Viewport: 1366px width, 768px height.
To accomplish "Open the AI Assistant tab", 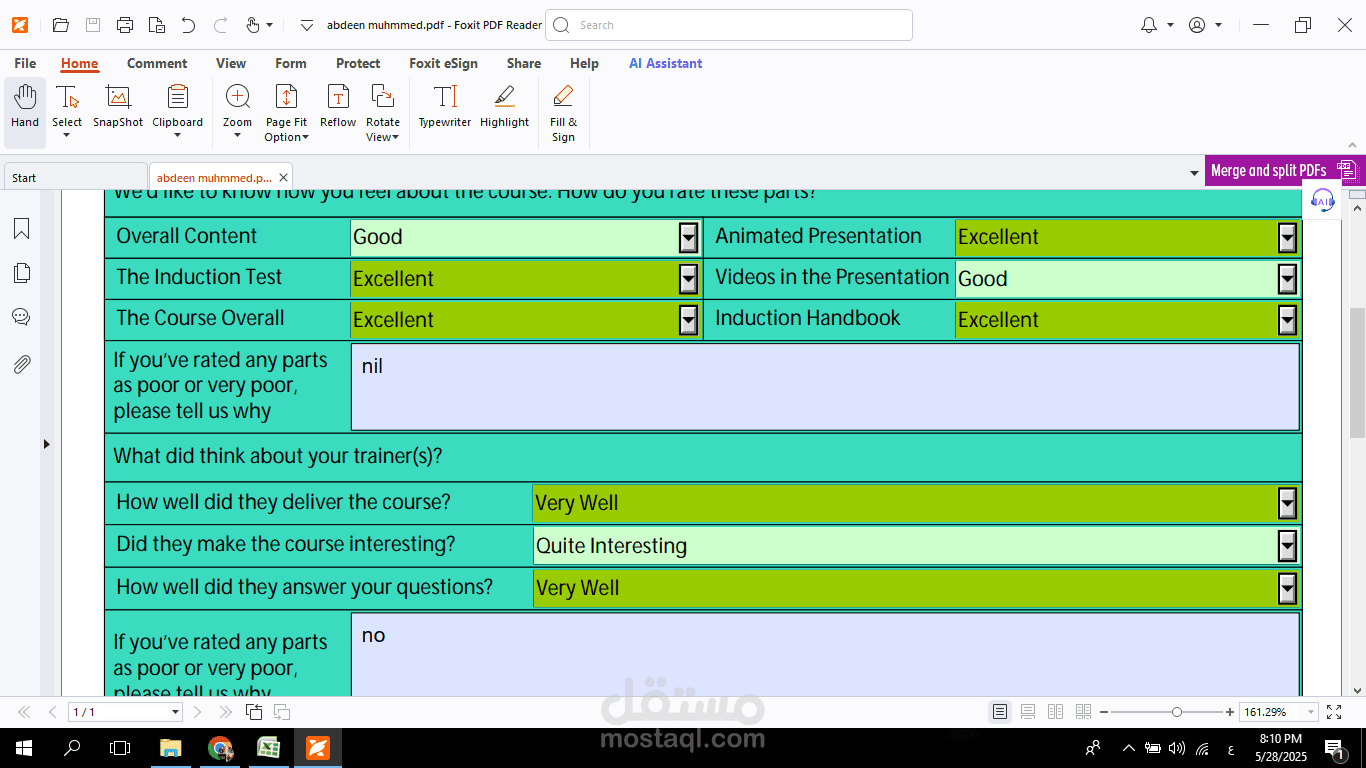I will click(665, 63).
